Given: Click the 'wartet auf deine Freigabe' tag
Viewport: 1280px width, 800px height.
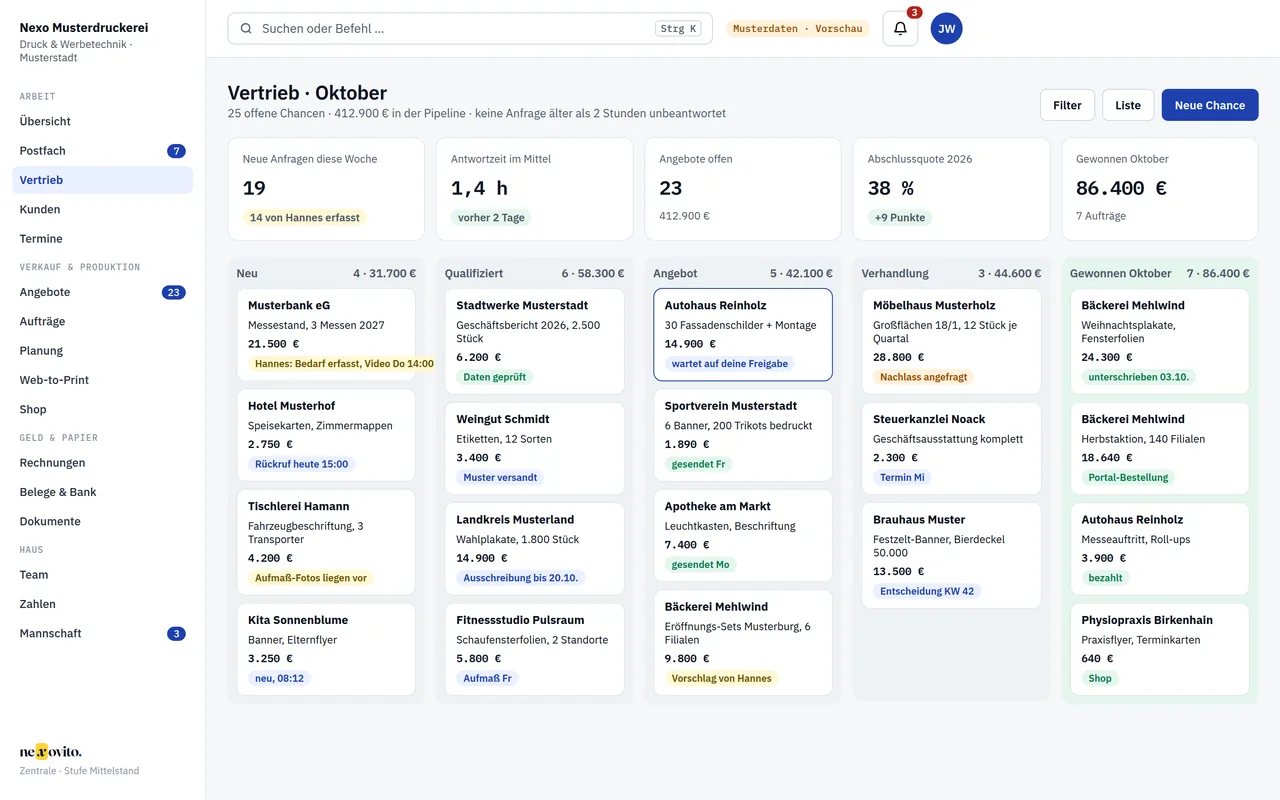Looking at the screenshot, I should point(730,364).
